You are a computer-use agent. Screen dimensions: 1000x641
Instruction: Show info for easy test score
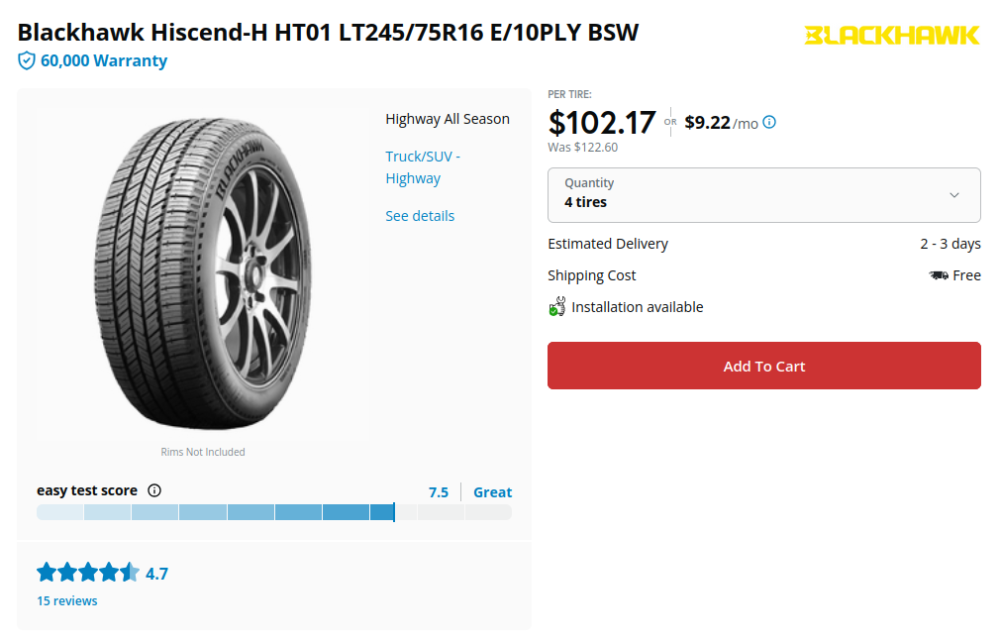pyautogui.click(x=154, y=491)
